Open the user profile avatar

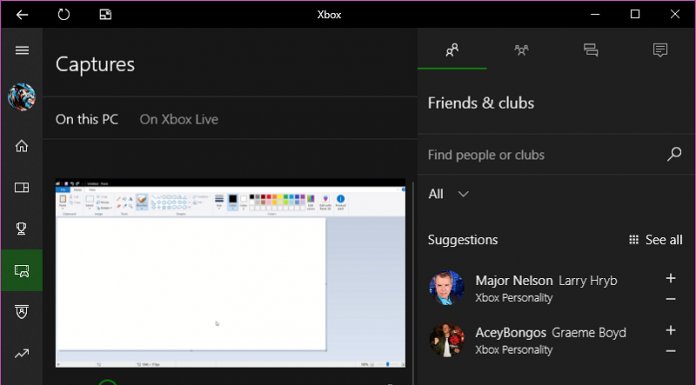click(x=22, y=97)
